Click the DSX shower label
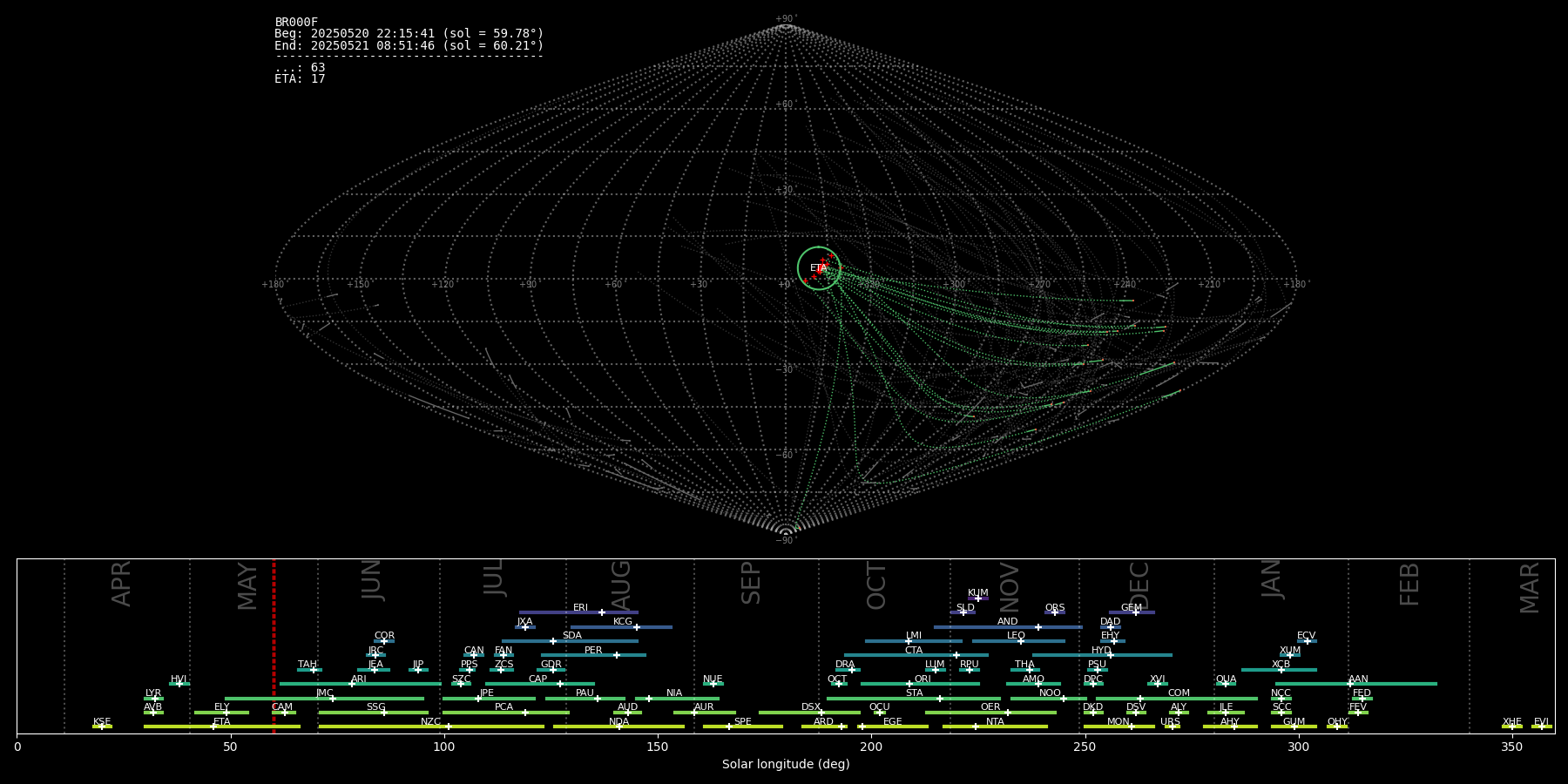 [811, 706]
